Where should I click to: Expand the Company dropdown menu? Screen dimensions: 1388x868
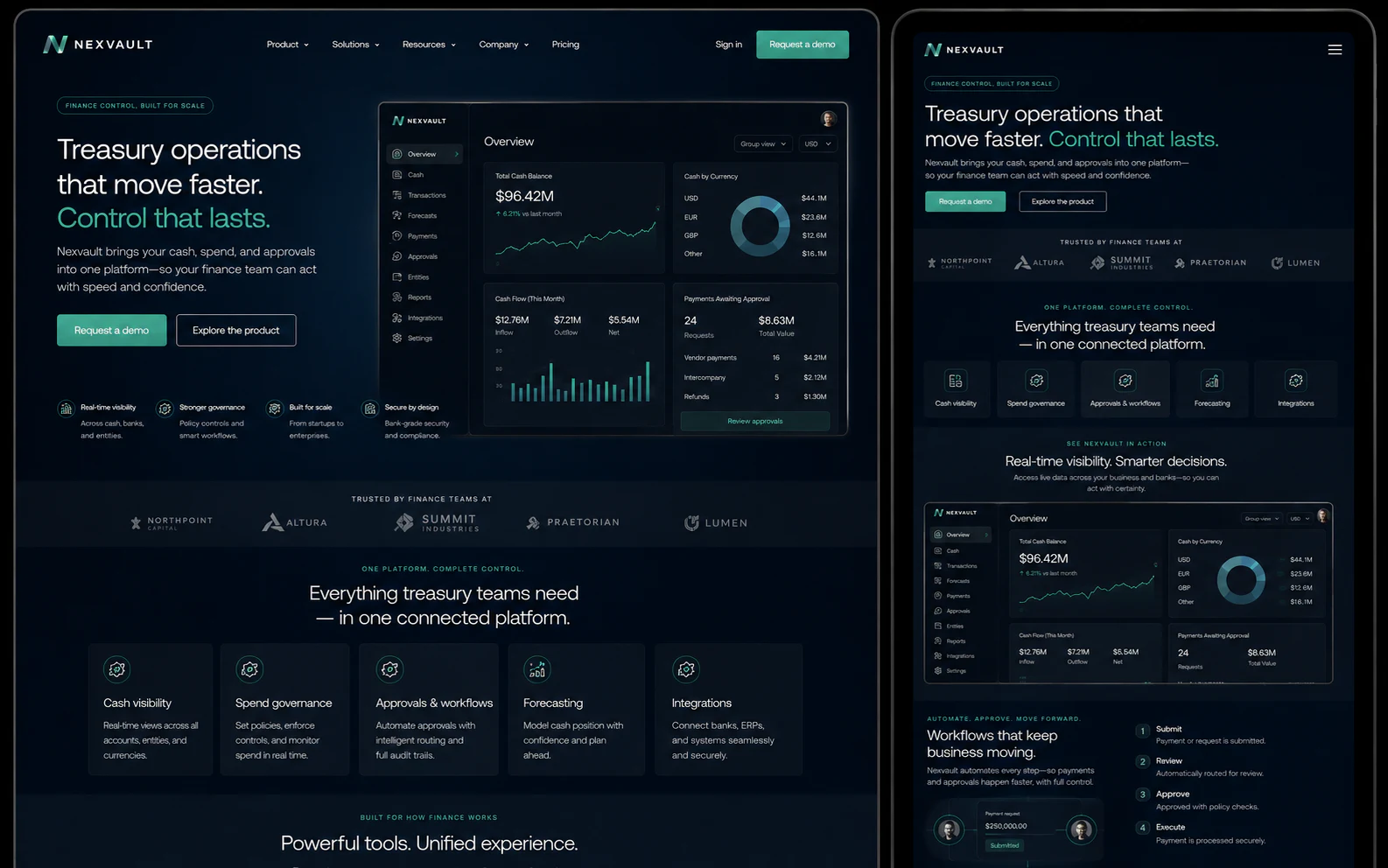pyautogui.click(x=503, y=45)
